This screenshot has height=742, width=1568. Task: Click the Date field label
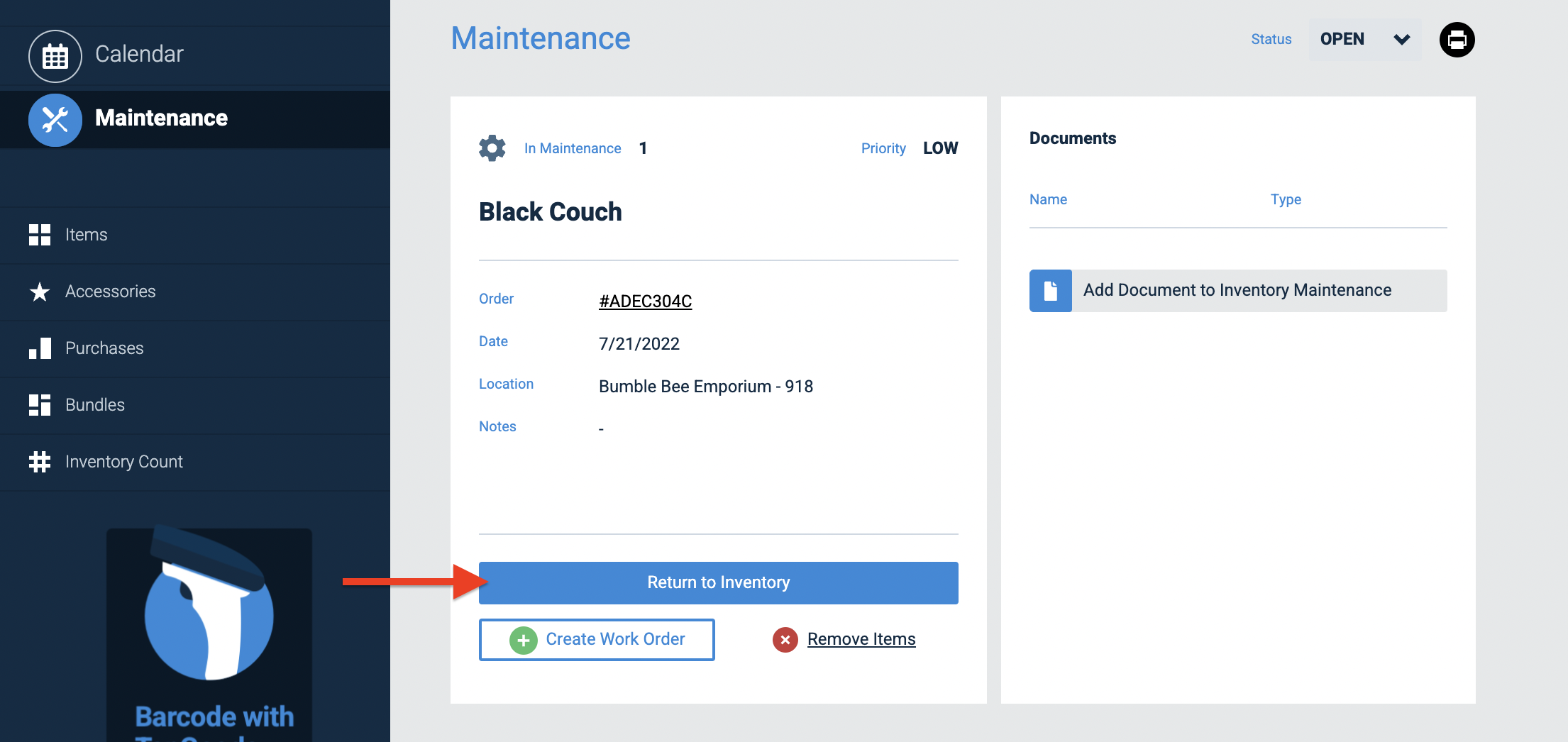click(493, 341)
